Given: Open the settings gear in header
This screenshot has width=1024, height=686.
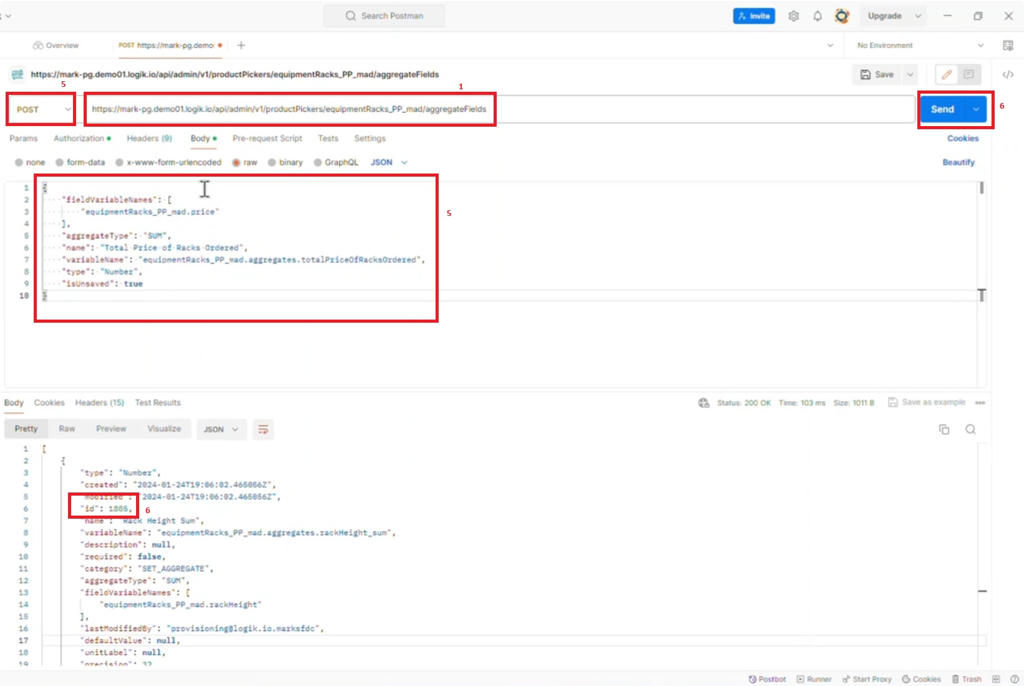Looking at the screenshot, I should (x=793, y=16).
